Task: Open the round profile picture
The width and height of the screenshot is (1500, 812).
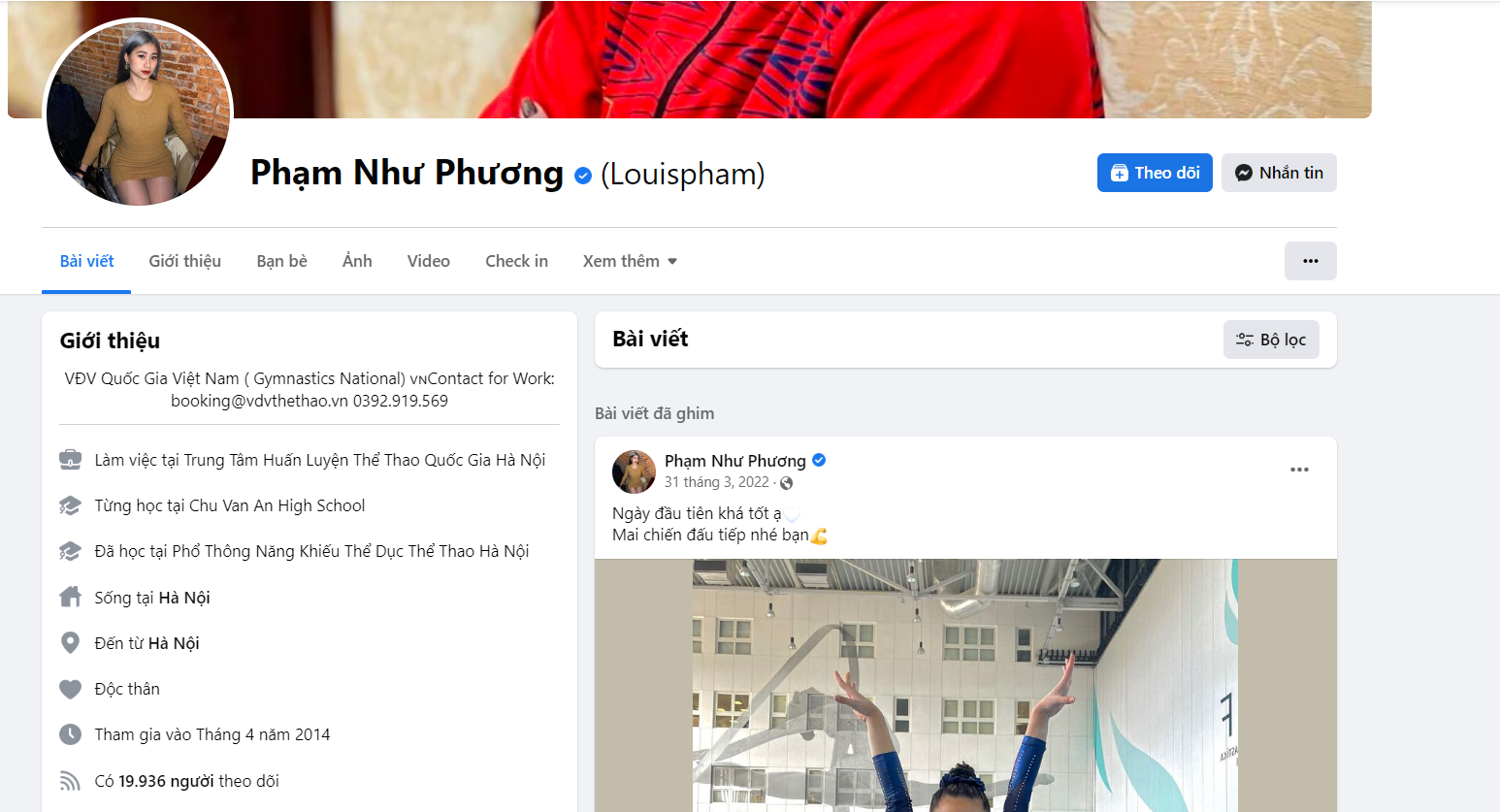Action: pyautogui.click(x=138, y=113)
